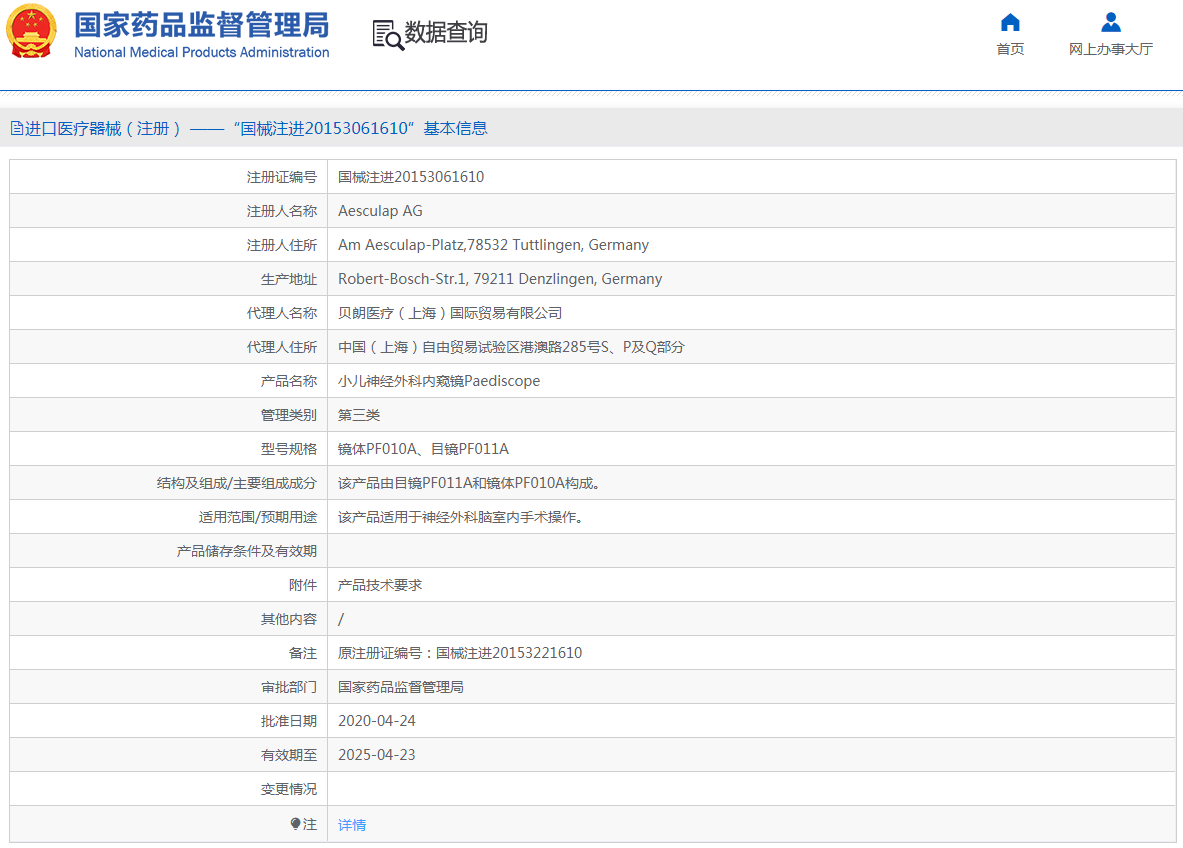
Task: Click the approval date 2020-04-24
Action: (377, 721)
